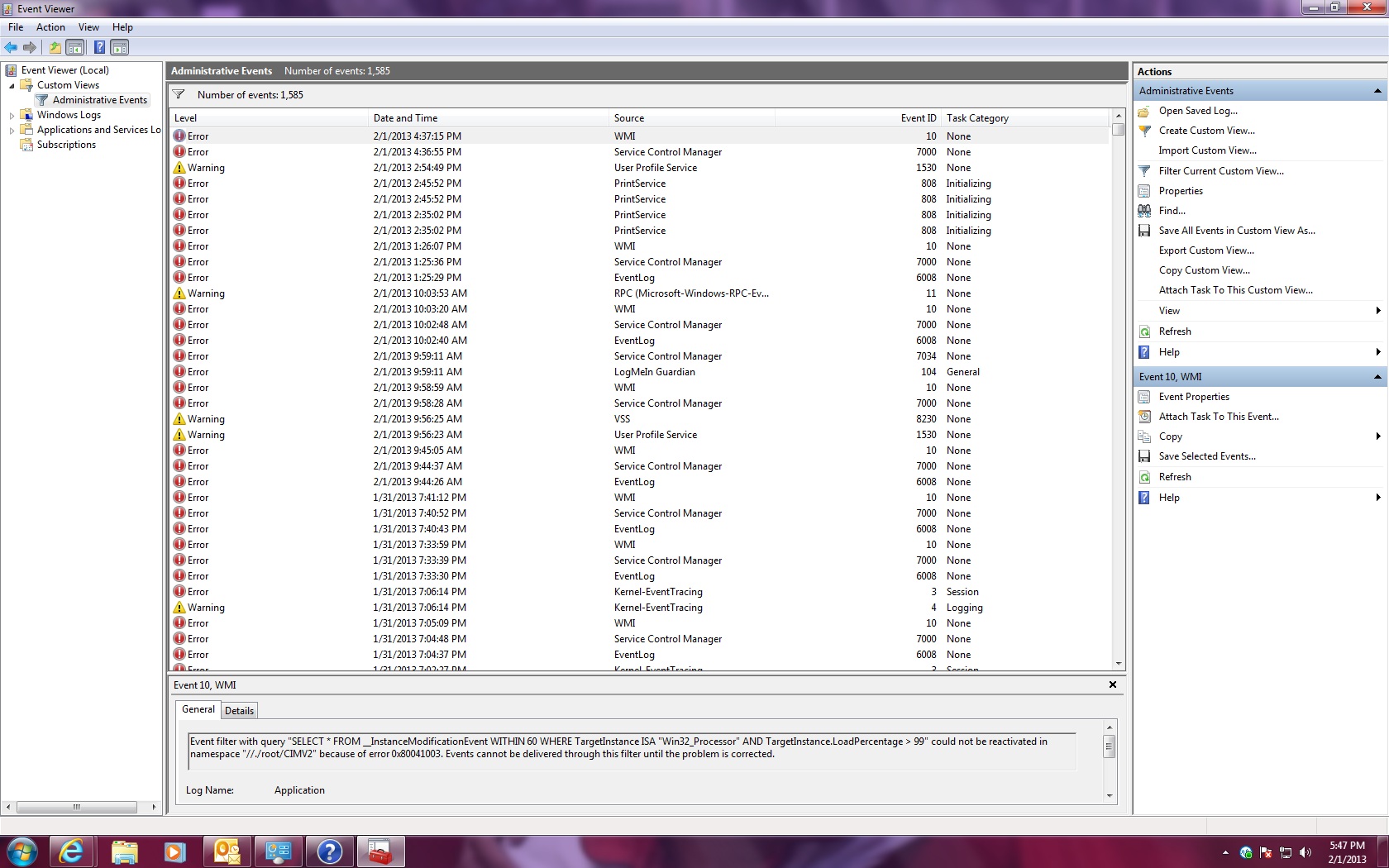
Task: Click Refresh under Event 10, WMI actions
Action: click(1175, 477)
